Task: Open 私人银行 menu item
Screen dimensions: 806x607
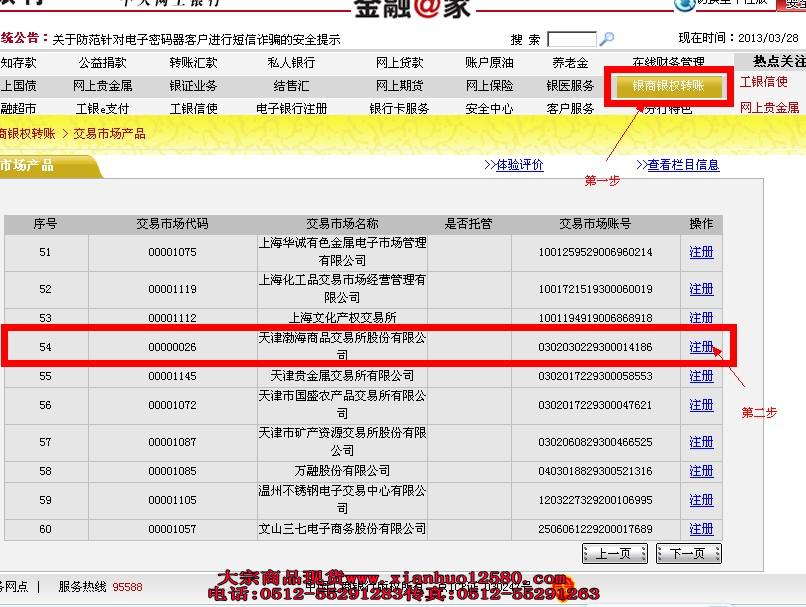Action: coord(291,63)
